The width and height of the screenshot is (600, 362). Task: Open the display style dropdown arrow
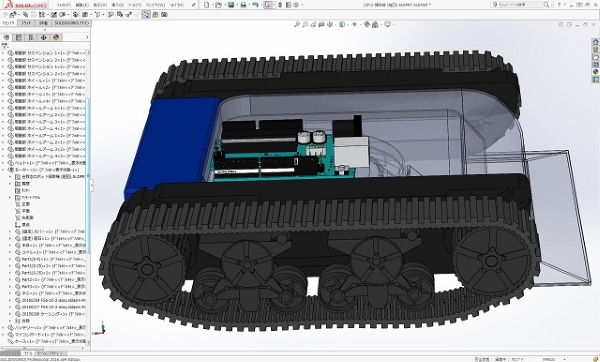[347, 24]
